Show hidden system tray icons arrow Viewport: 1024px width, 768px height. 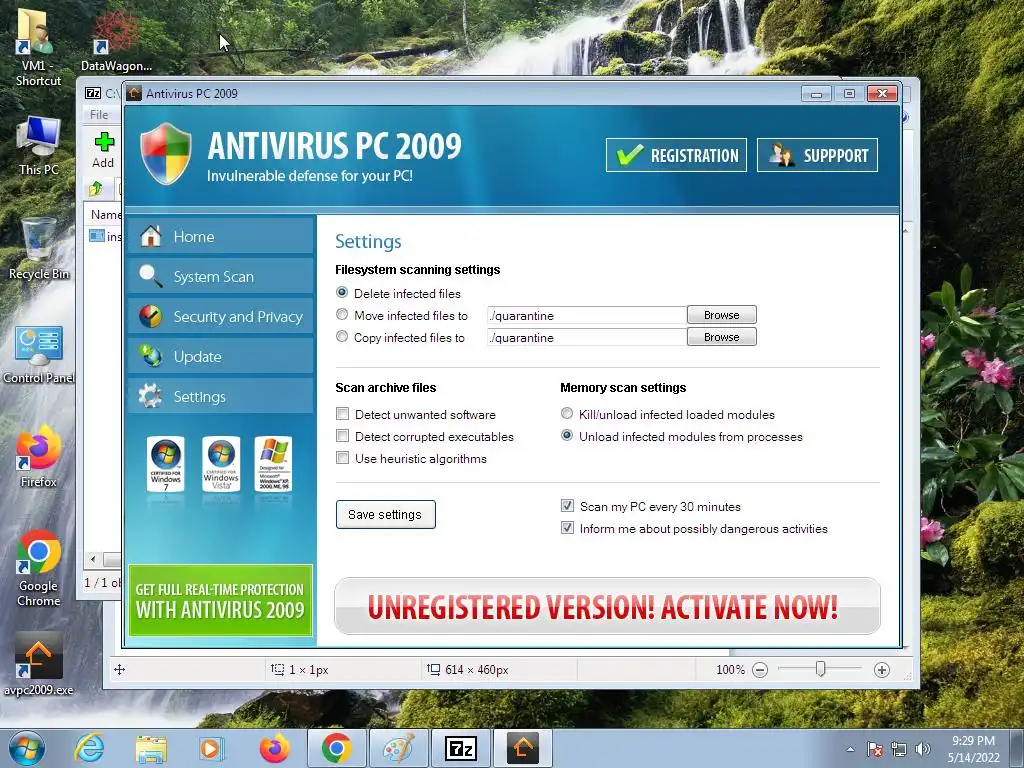coord(850,749)
